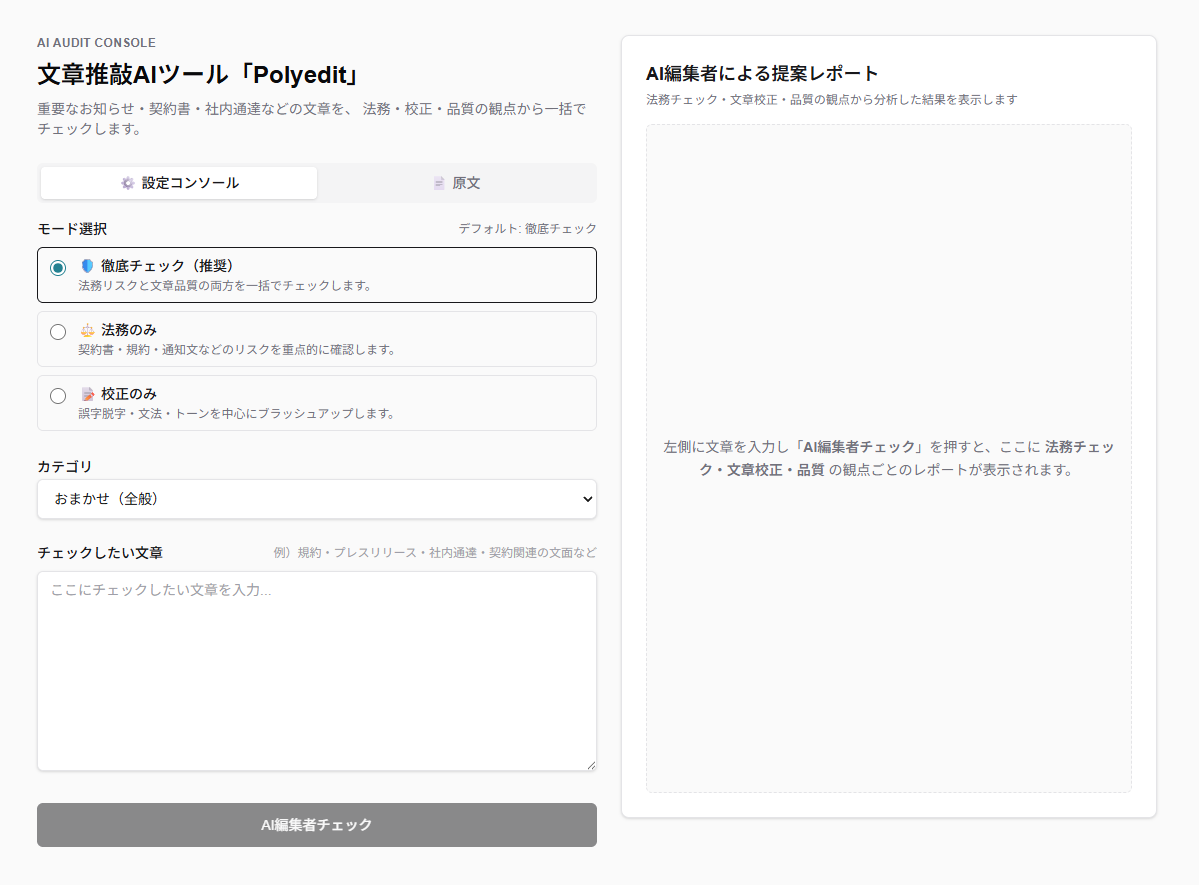Image resolution: width=1199 pixels, height=885 pixels.
Task: Click the scales icon for 法務のみ
Action: tap(87, 330)
